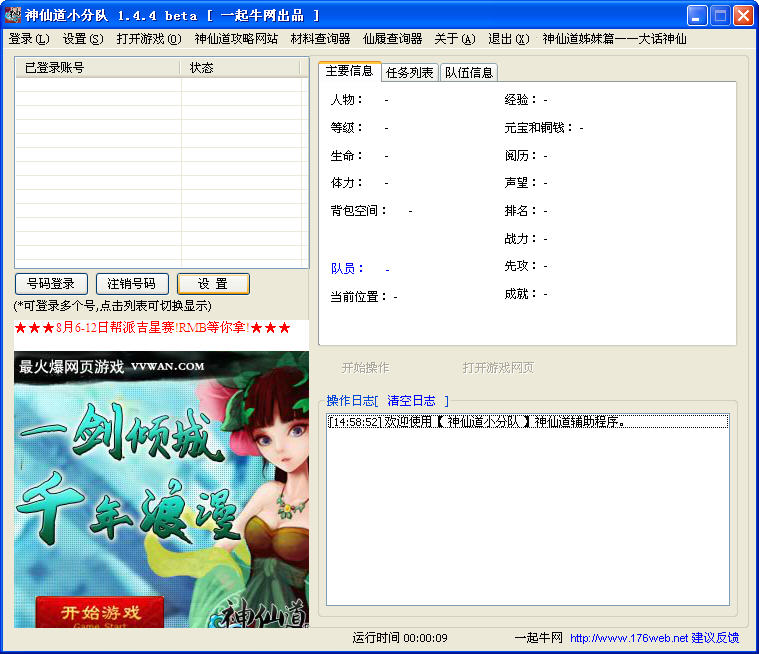This screenshot has height=654, width=759.
Task: Click the 设置 button below the account list
Action: tap(213, 284)
